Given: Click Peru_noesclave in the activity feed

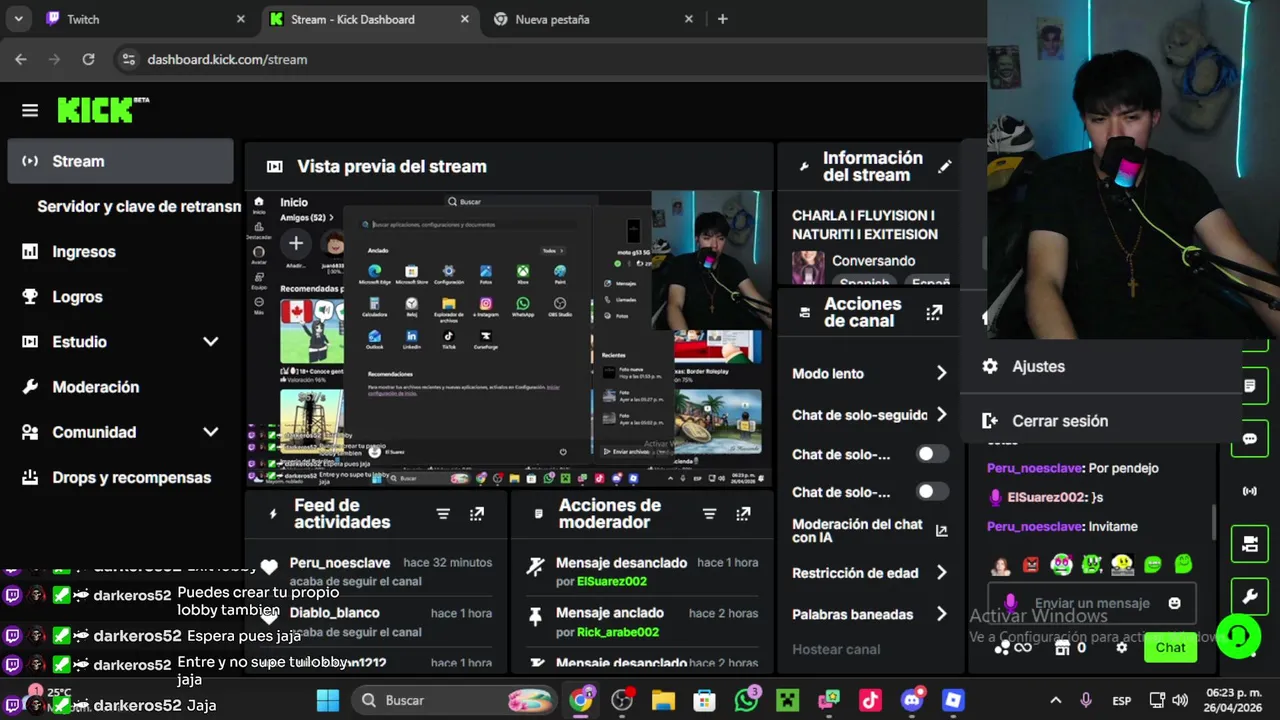Looking at the screenshot, I should click(340, 563).
